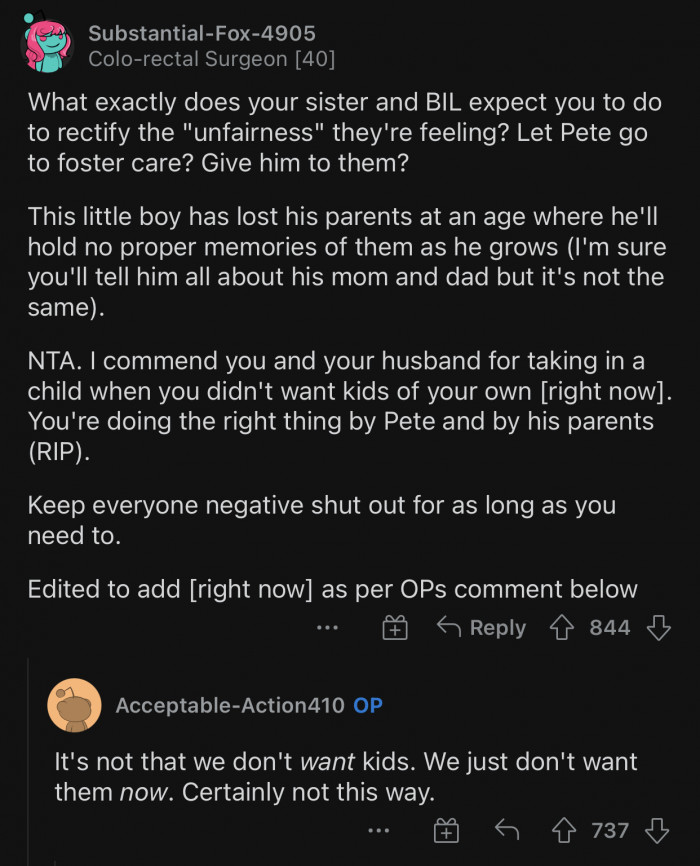Open the three-dot menu on the OP's reply
Viewport: 700px width, 866px height.
pyautogui.click(x=378, y=830)
